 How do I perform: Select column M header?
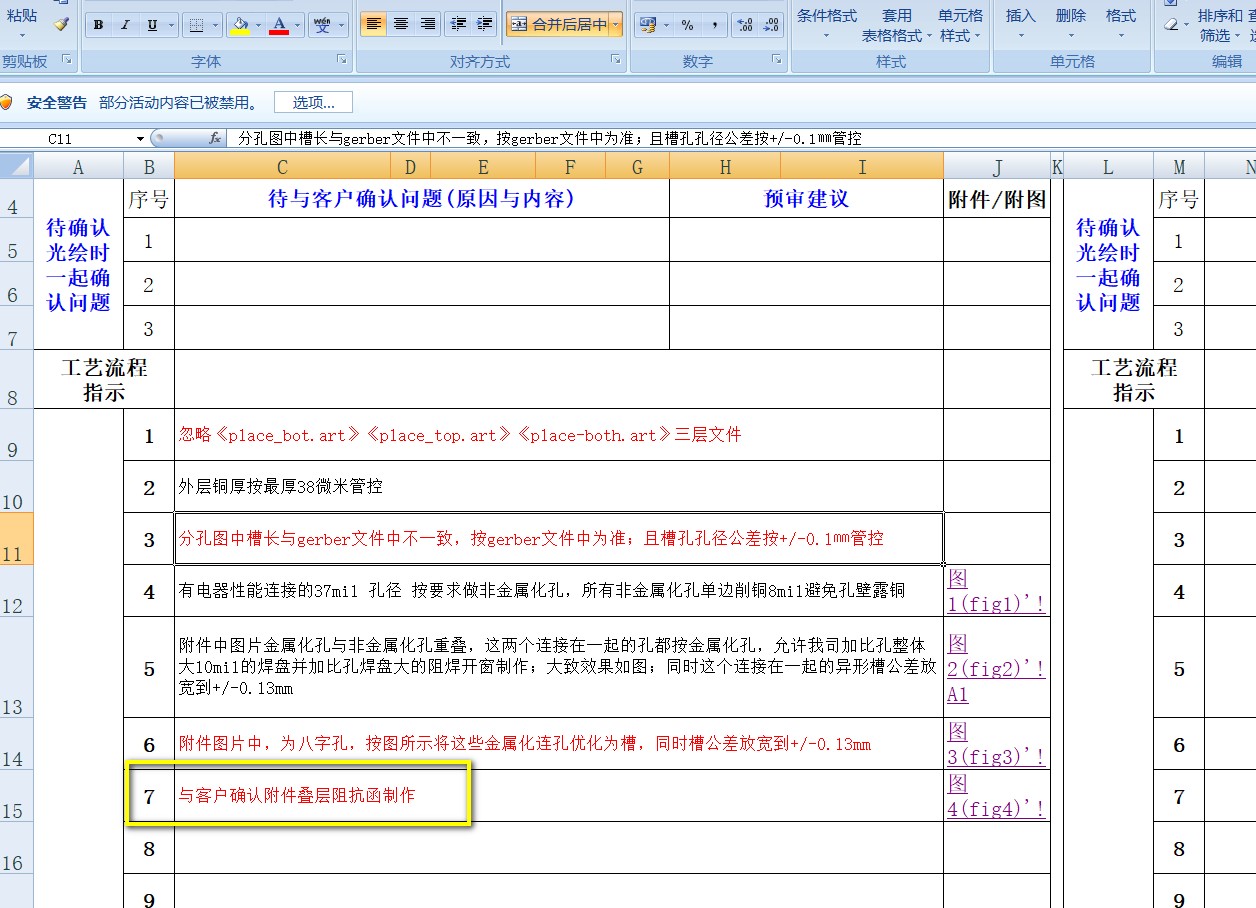[x=1179, y=166]
